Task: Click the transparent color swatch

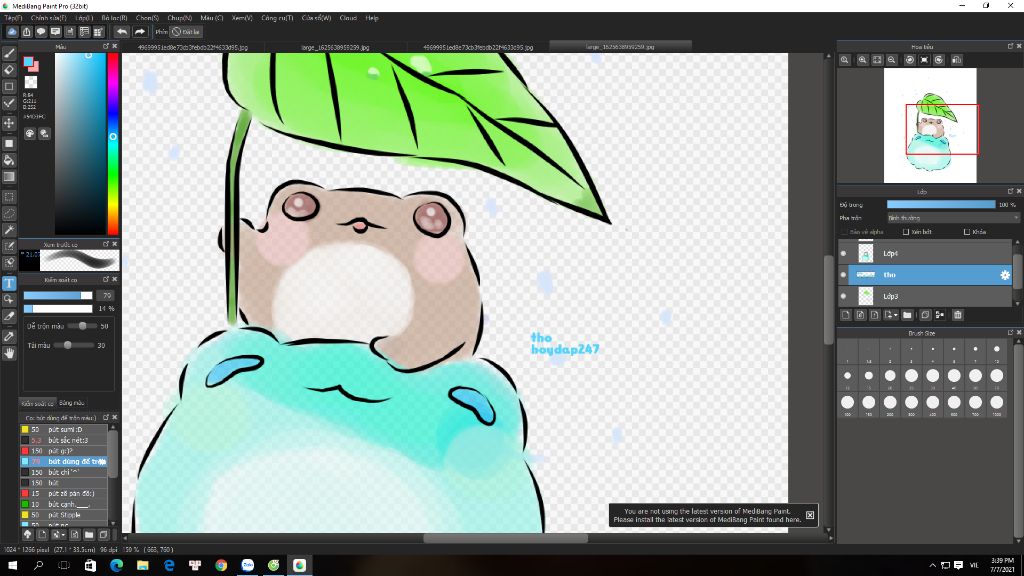Action: [31, 82]
